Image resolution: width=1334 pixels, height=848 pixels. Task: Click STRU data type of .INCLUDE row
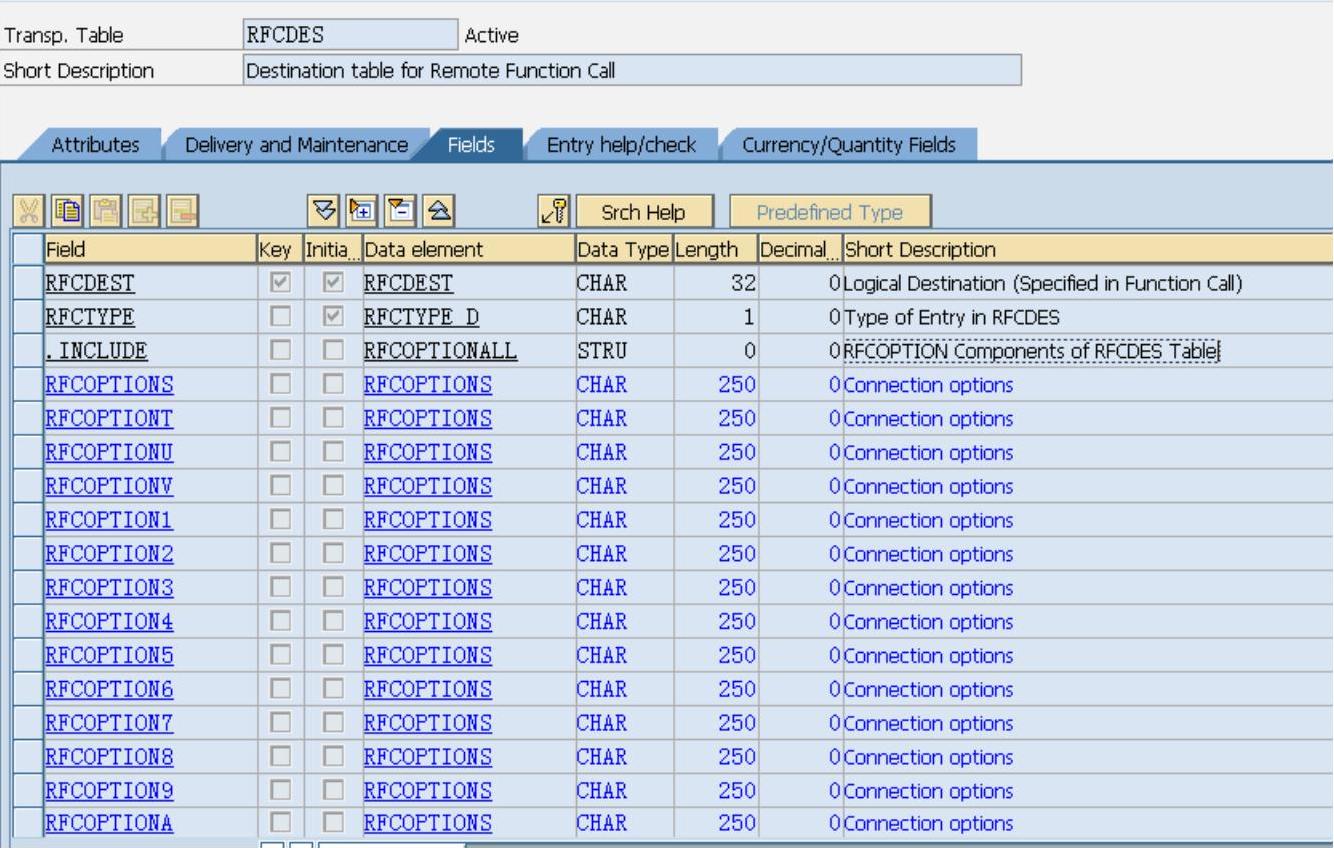602,351
